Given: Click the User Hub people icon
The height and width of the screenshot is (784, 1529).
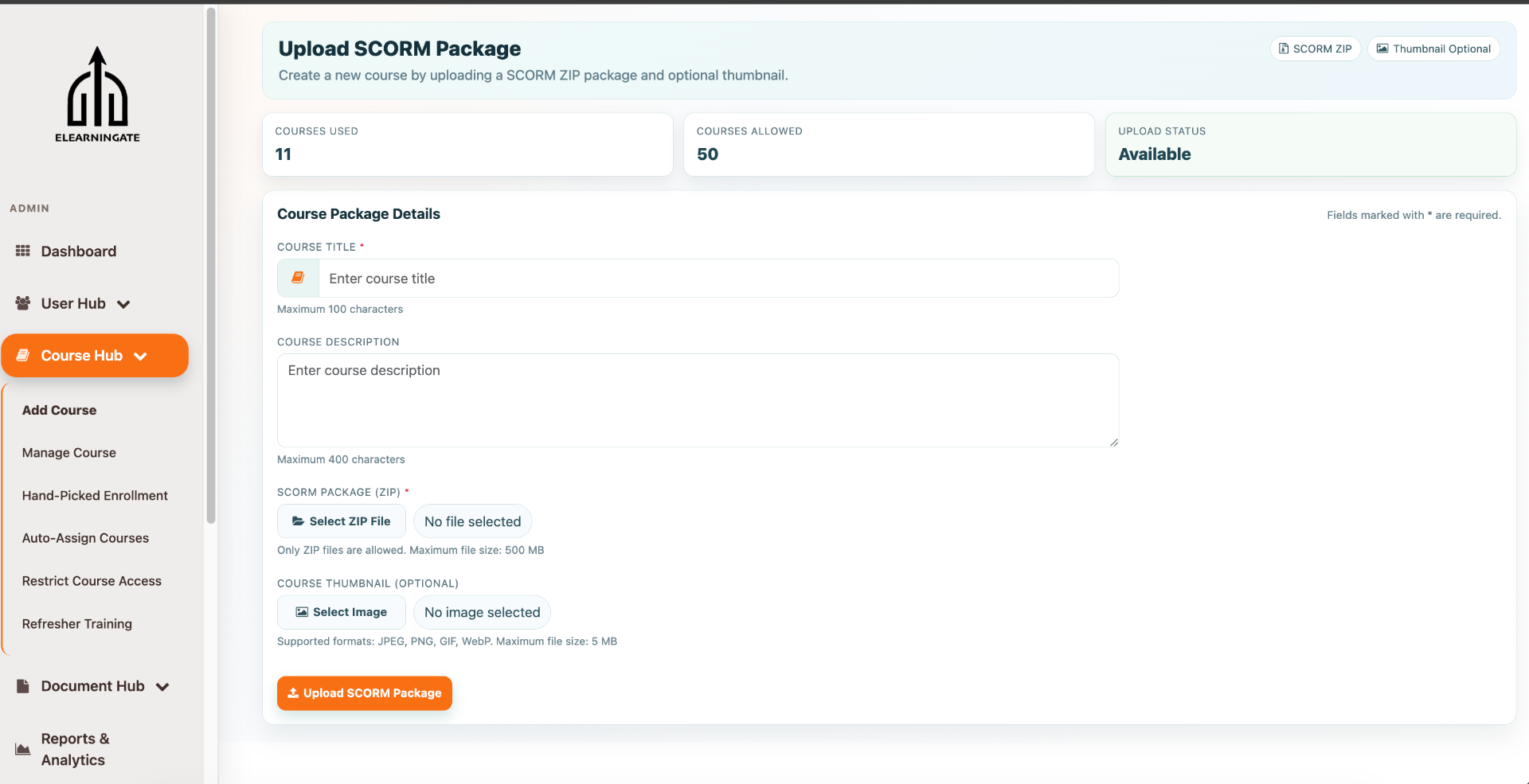Looking at the screenshot, I should pos(23,303).
